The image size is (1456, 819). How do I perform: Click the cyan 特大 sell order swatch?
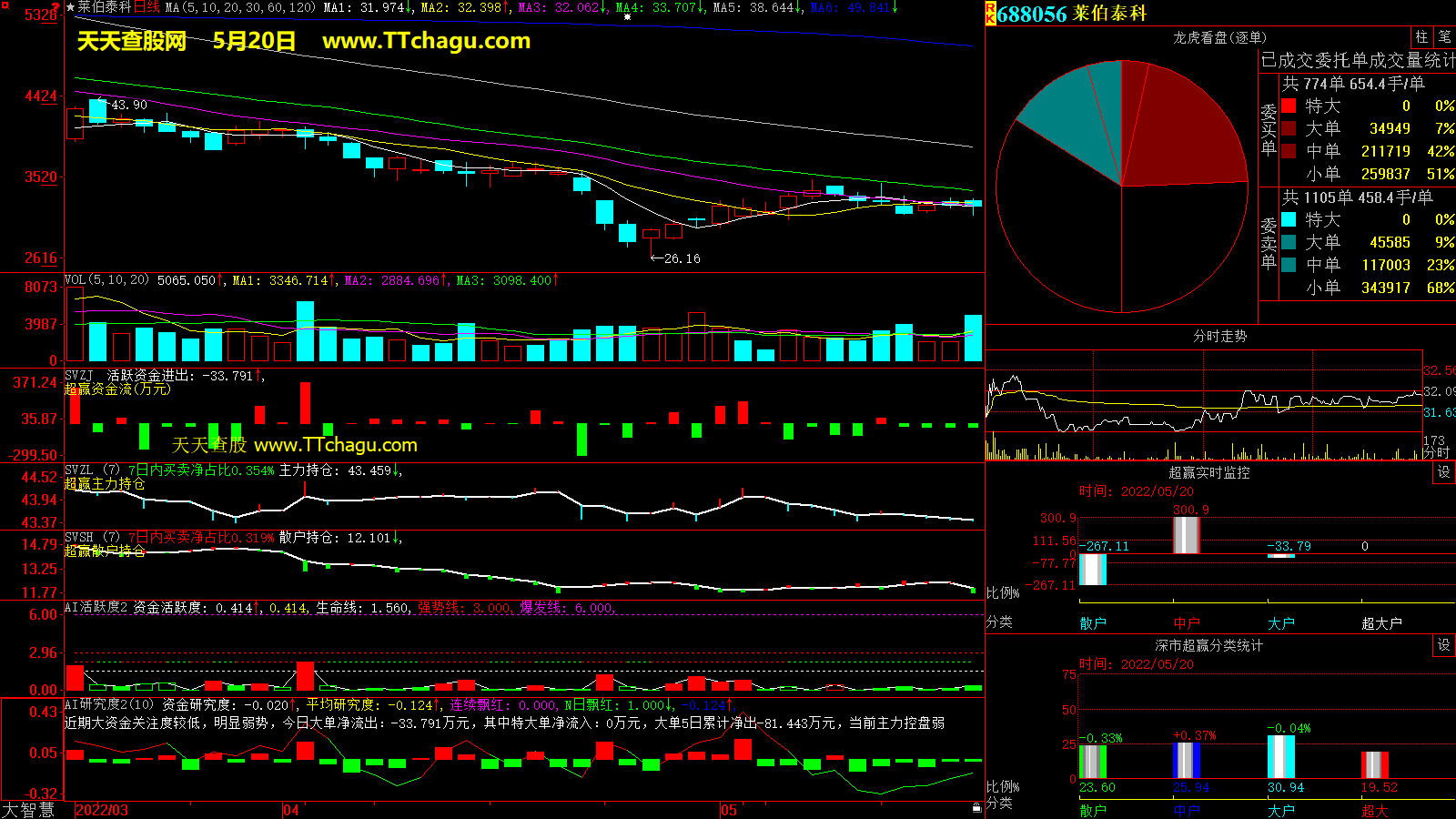tap(1289, 219)
